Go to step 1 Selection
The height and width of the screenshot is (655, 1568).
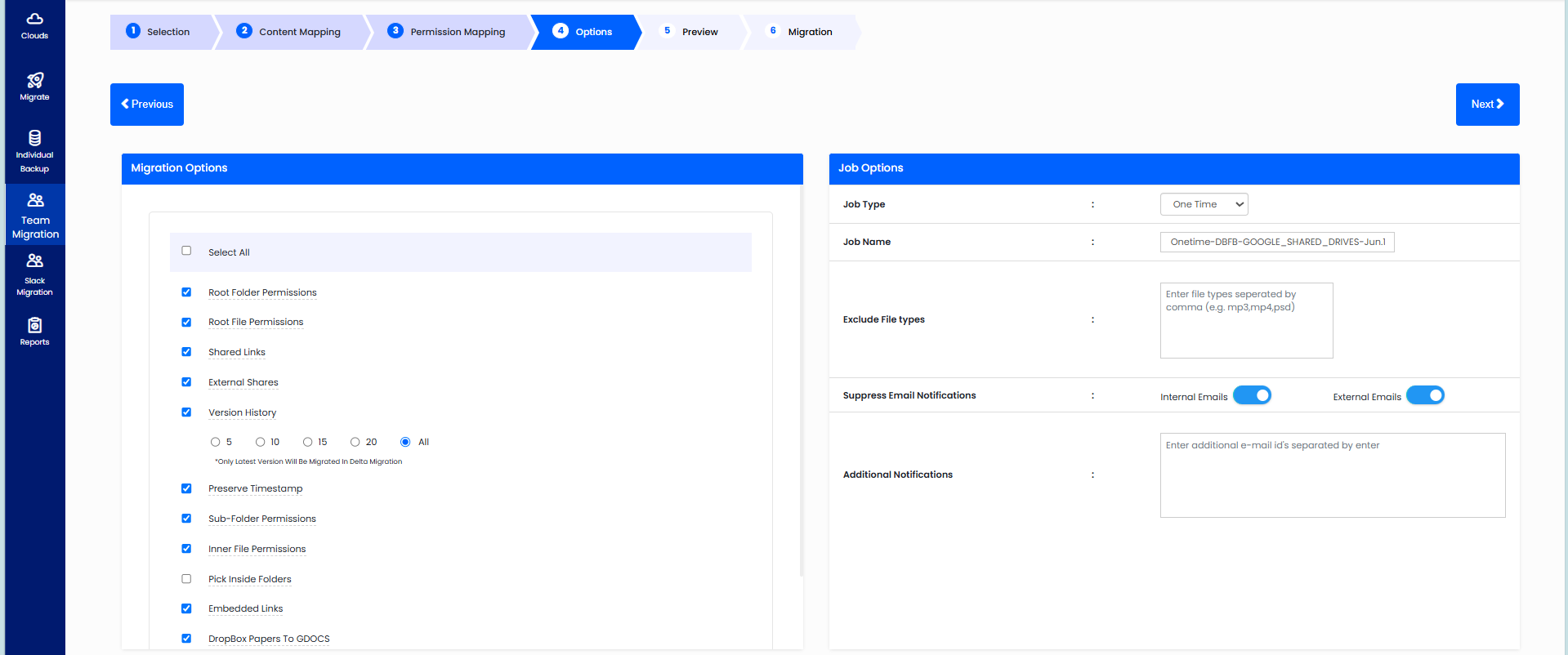(162, 32)
